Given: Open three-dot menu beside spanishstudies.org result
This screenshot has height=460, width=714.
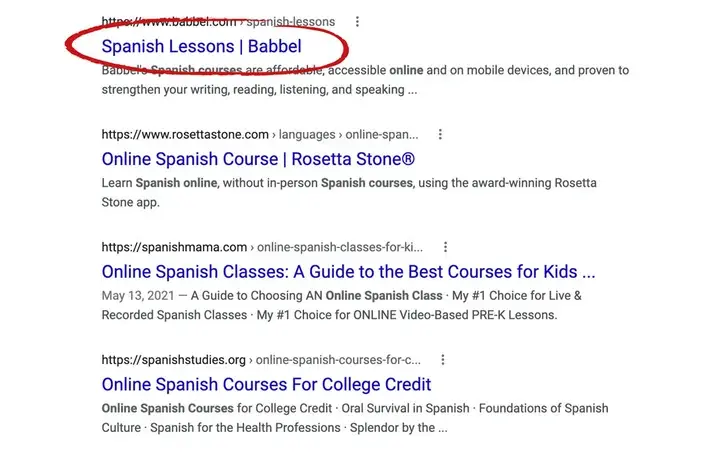Looking at the screenshot, I should (443, 360).
